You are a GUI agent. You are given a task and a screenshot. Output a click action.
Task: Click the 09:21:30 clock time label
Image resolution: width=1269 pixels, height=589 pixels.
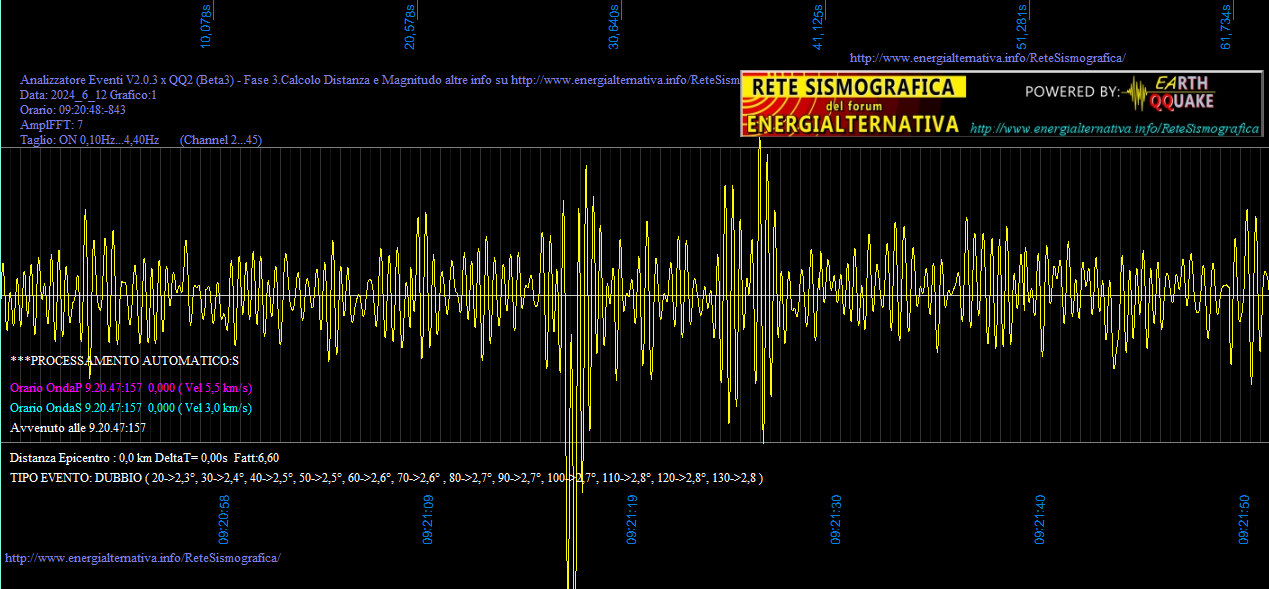(x=836, y=520)
